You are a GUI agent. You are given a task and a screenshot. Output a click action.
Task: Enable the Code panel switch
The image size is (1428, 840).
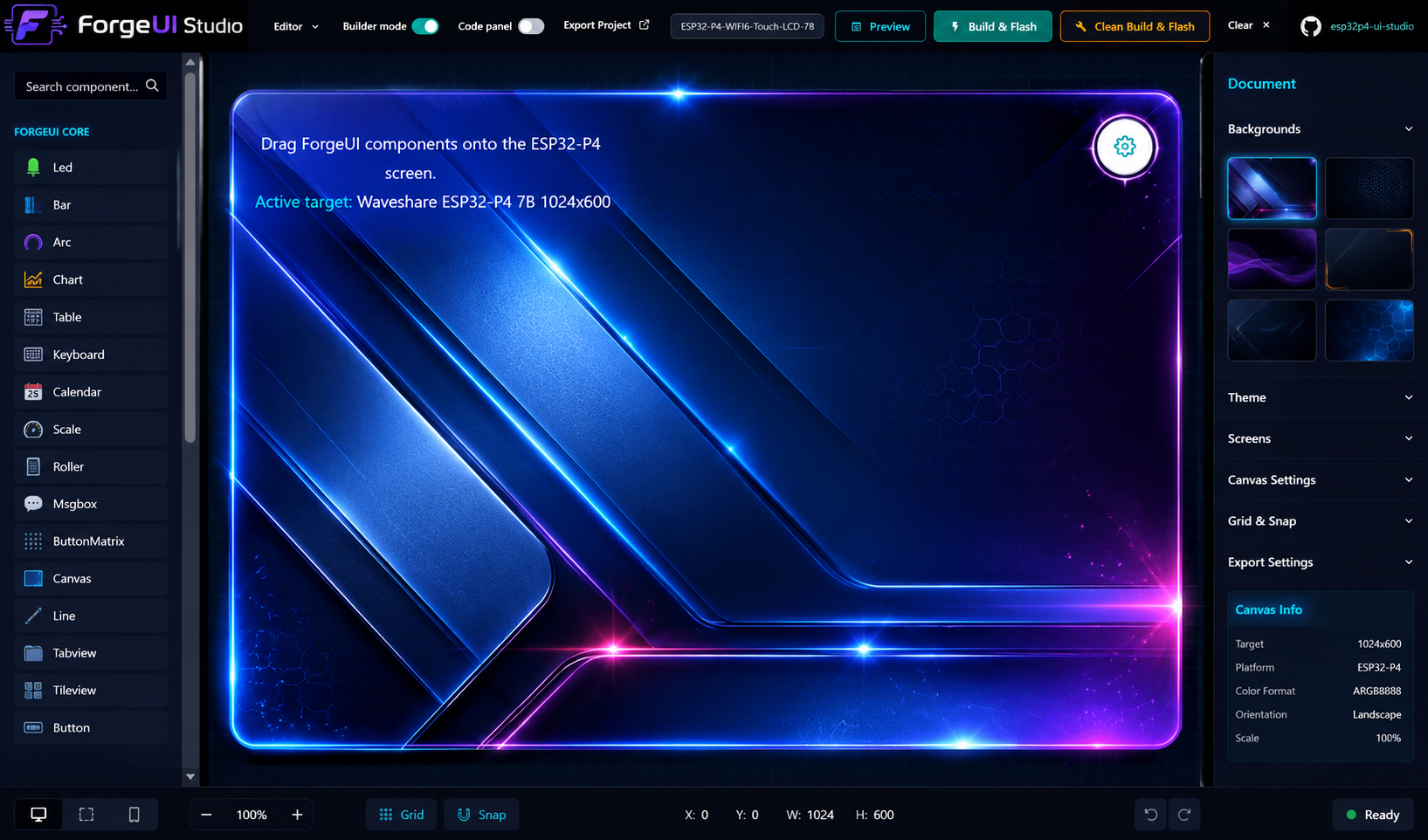pyautogui.click(x=531, y=26)
